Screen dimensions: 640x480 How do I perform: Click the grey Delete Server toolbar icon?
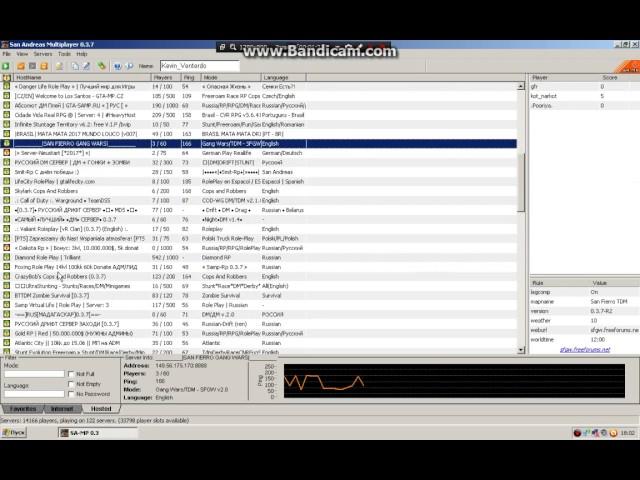pos(32,66)
